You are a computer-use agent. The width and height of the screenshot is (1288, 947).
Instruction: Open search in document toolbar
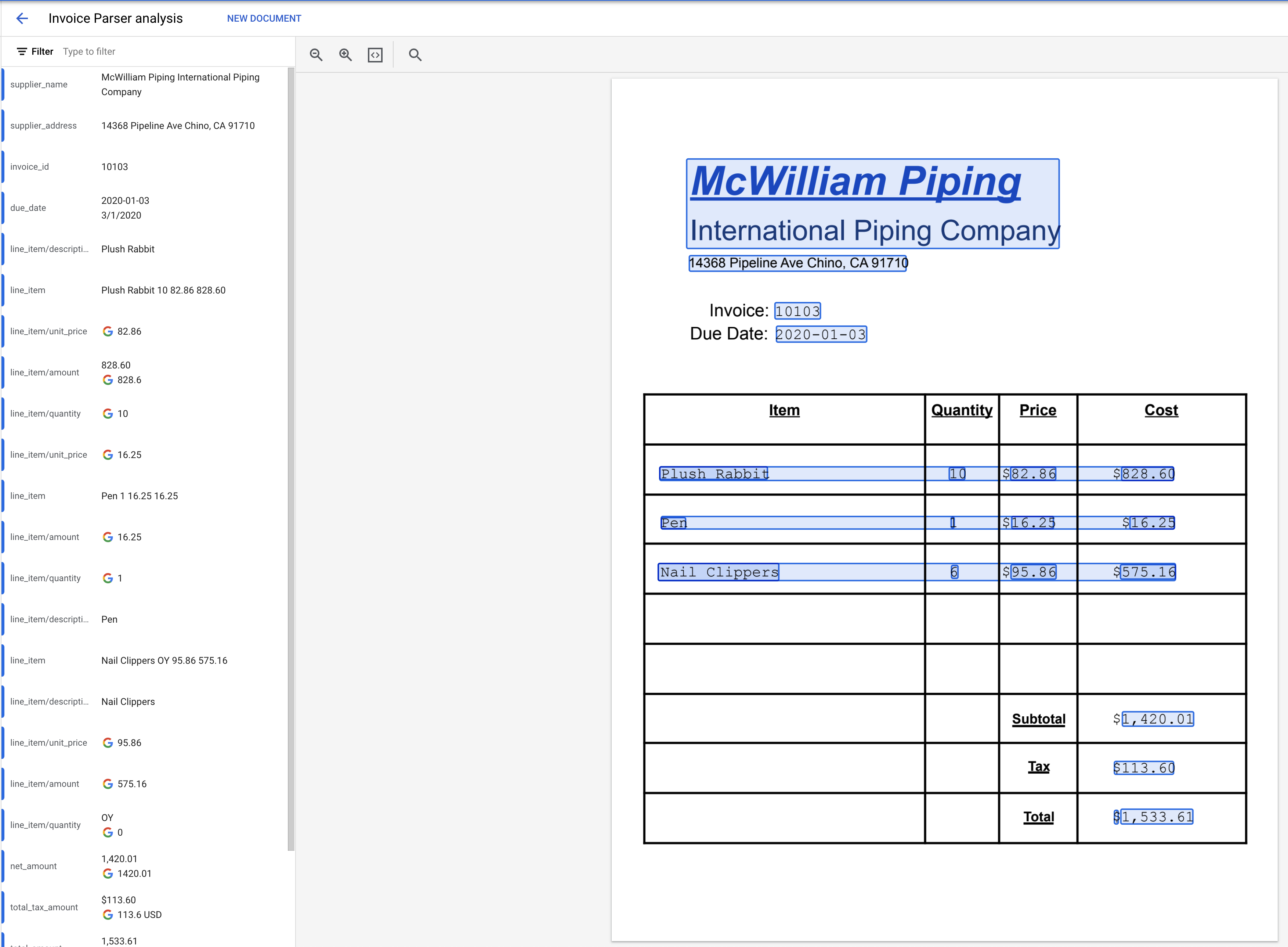click(415, 55)
